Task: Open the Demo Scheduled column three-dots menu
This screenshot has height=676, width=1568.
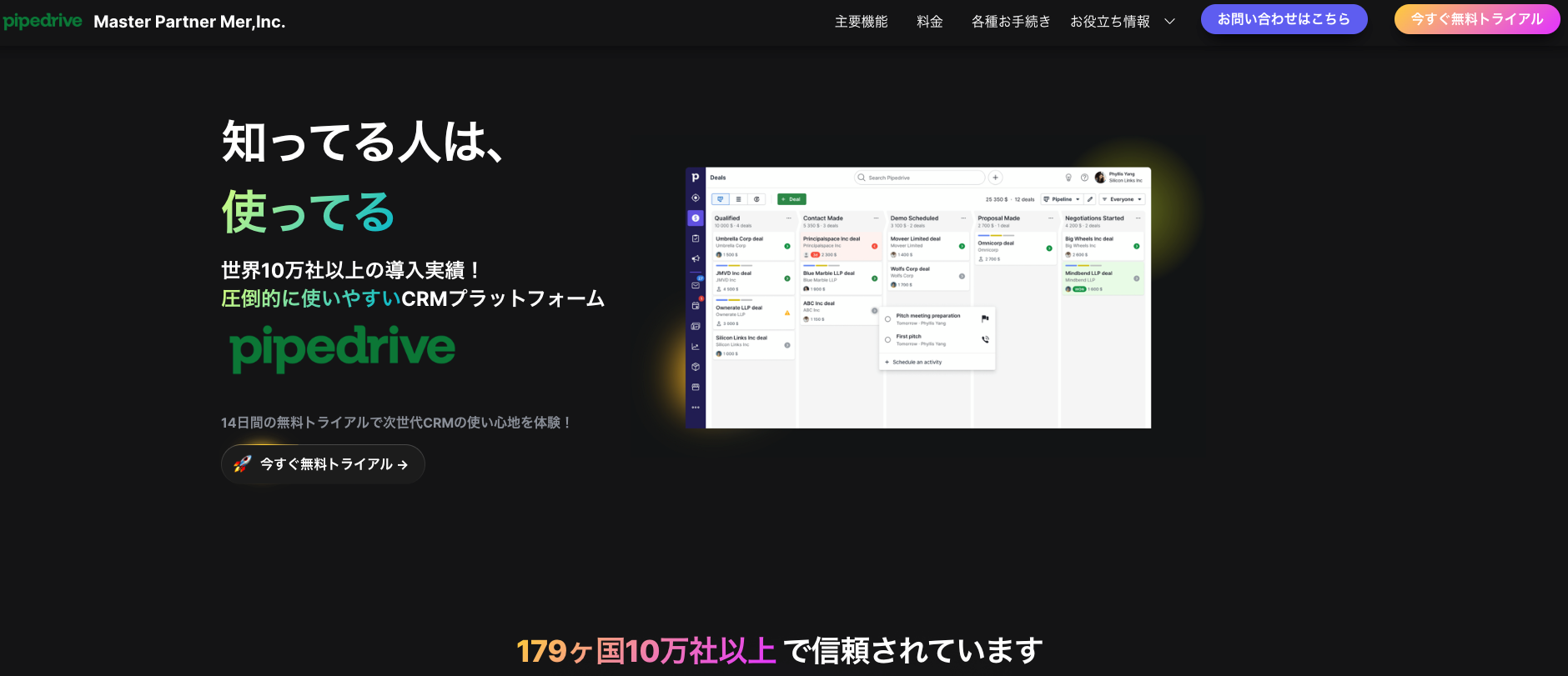Action: tap(963, 218)
